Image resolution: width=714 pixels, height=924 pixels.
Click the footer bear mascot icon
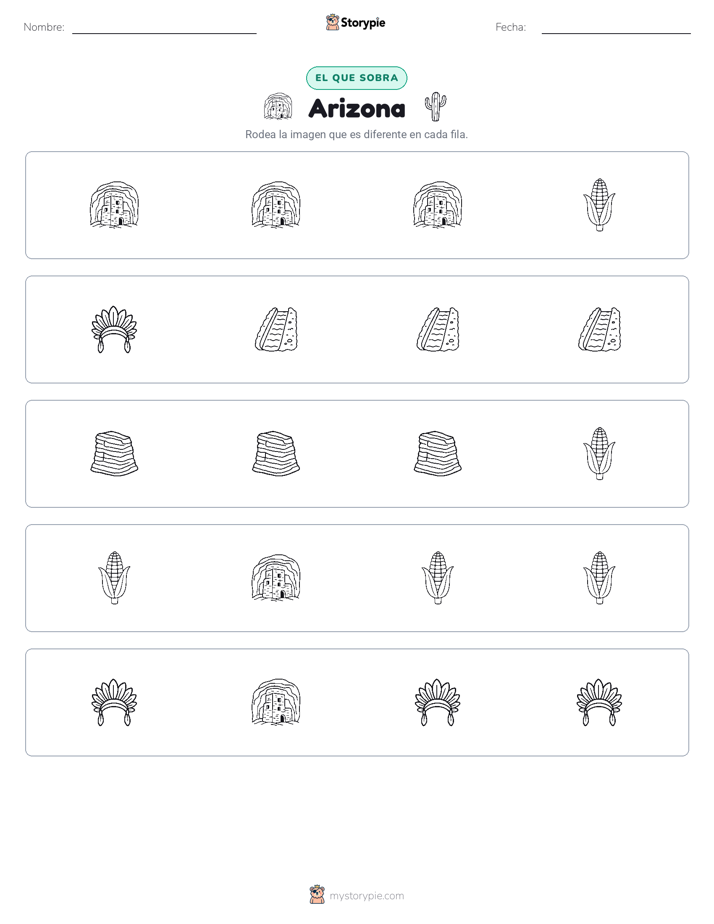pyautogui.click(x=318, y=895)
